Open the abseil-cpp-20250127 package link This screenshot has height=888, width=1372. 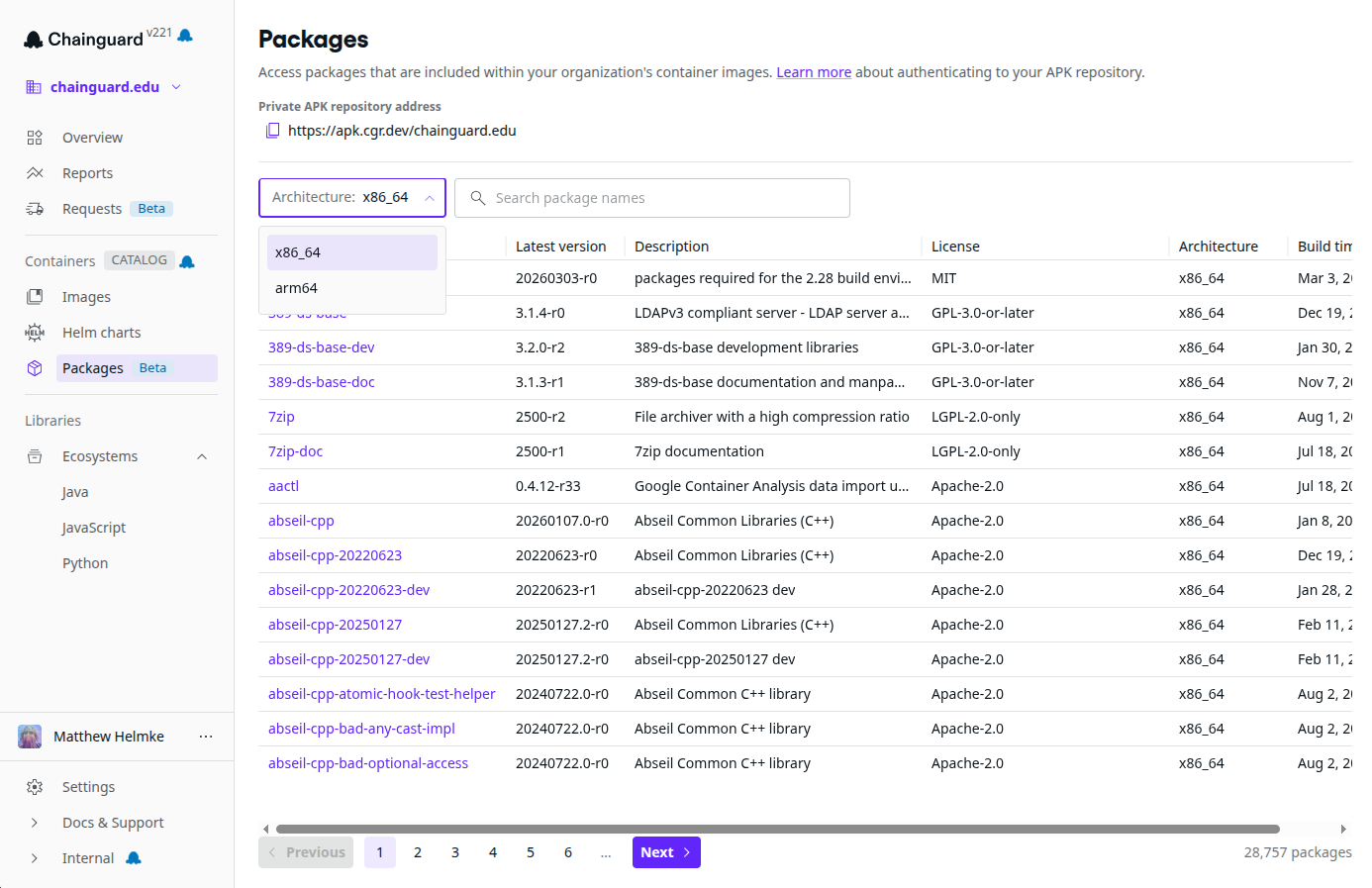coord(335,625)
